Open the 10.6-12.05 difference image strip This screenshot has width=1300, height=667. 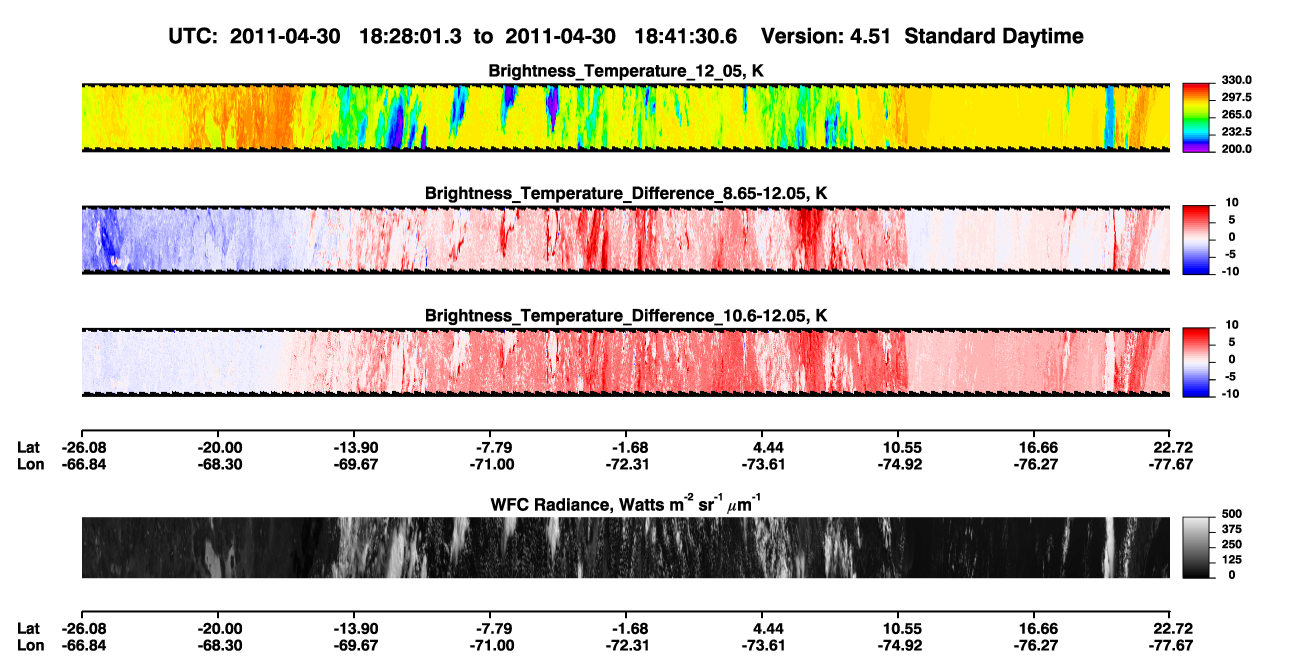626,362
